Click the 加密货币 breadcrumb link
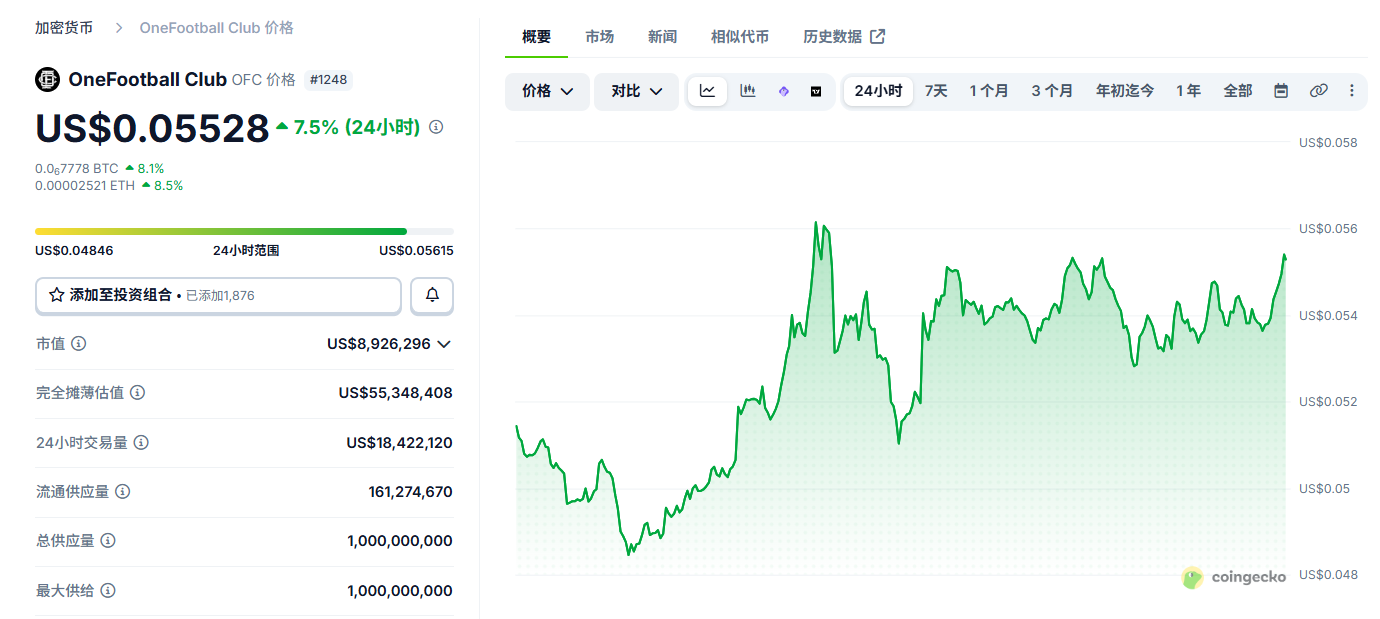Screen dimensions: 1380x619 [x=64, y=27]
